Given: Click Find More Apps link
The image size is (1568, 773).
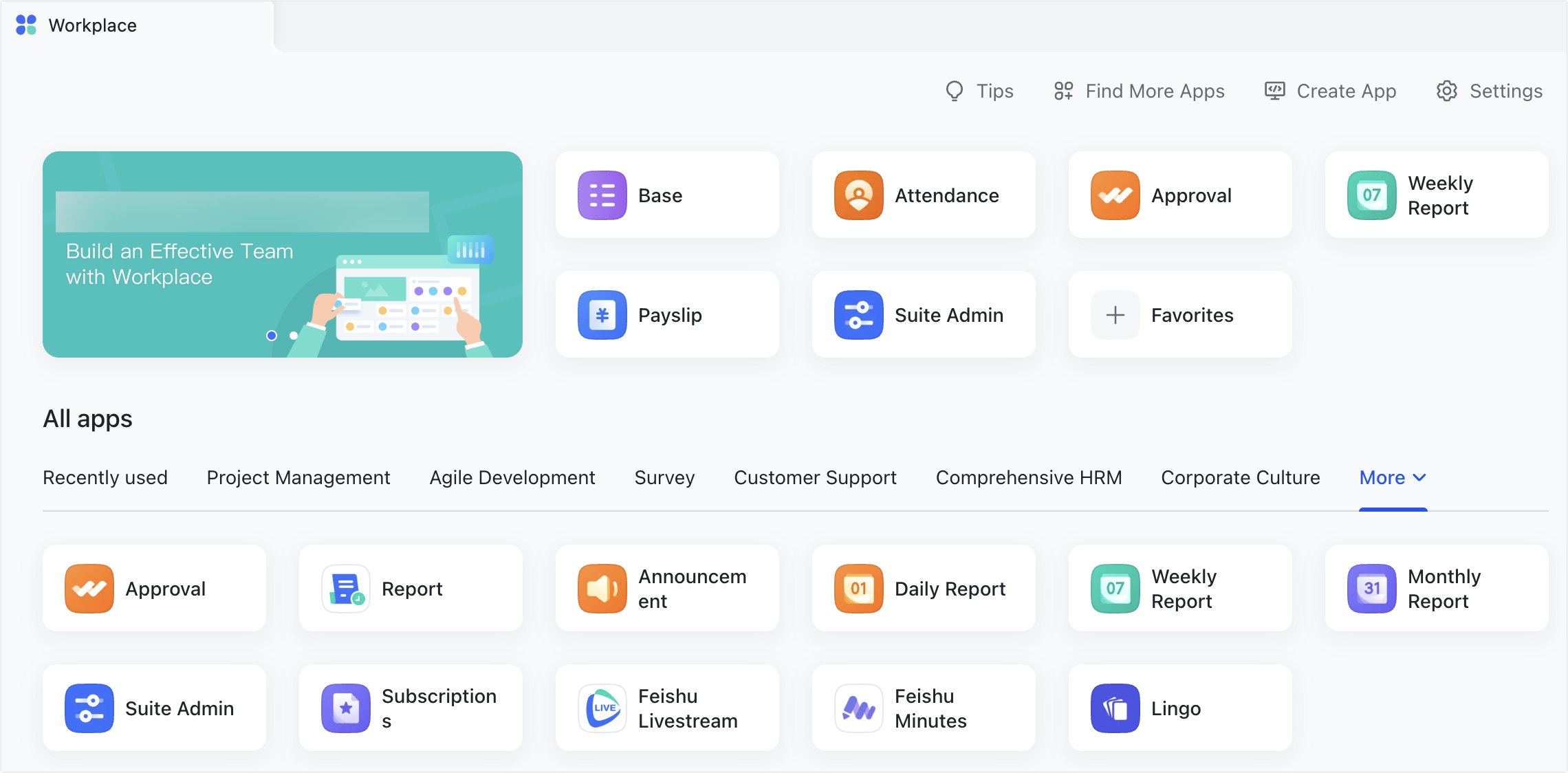Looking at the screenshot, I should pos(1139,91).
